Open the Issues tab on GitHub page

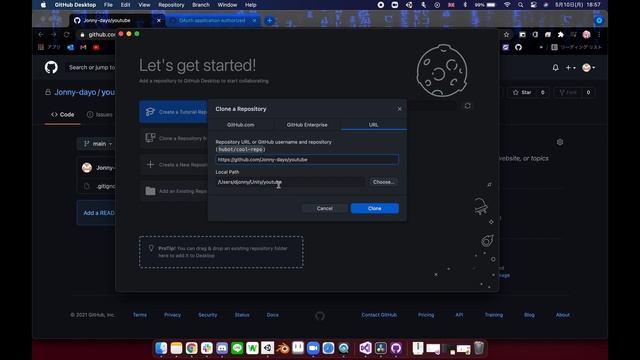[x=100, y=115]
